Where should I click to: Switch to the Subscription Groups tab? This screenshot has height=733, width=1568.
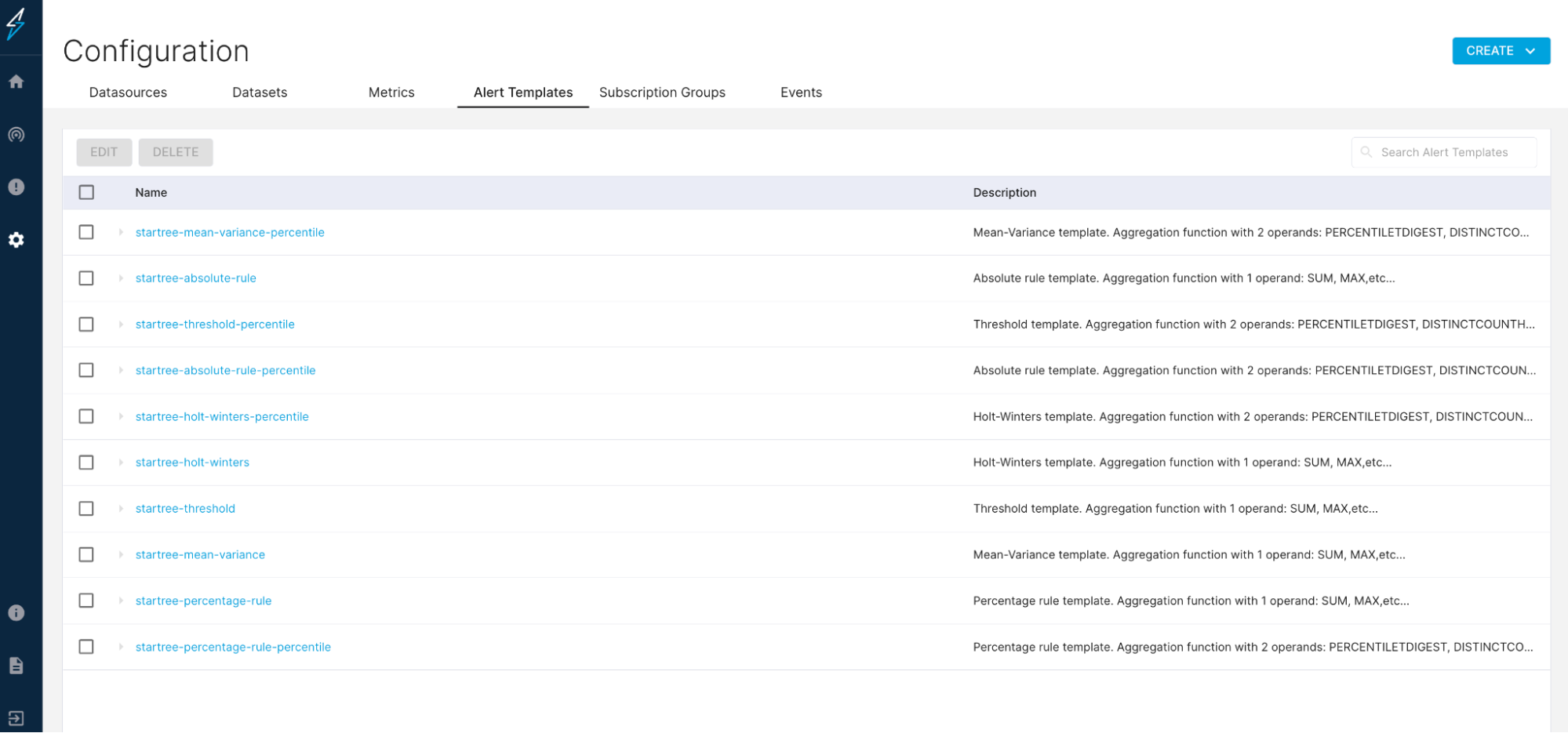(662, 92)
